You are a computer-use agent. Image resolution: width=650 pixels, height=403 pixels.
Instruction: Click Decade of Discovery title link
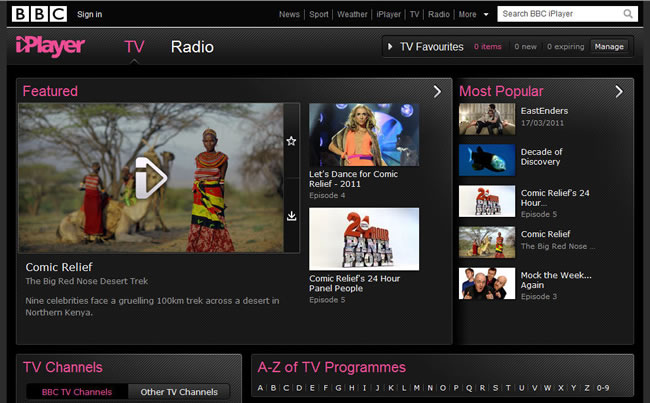[x=541, y=157]
